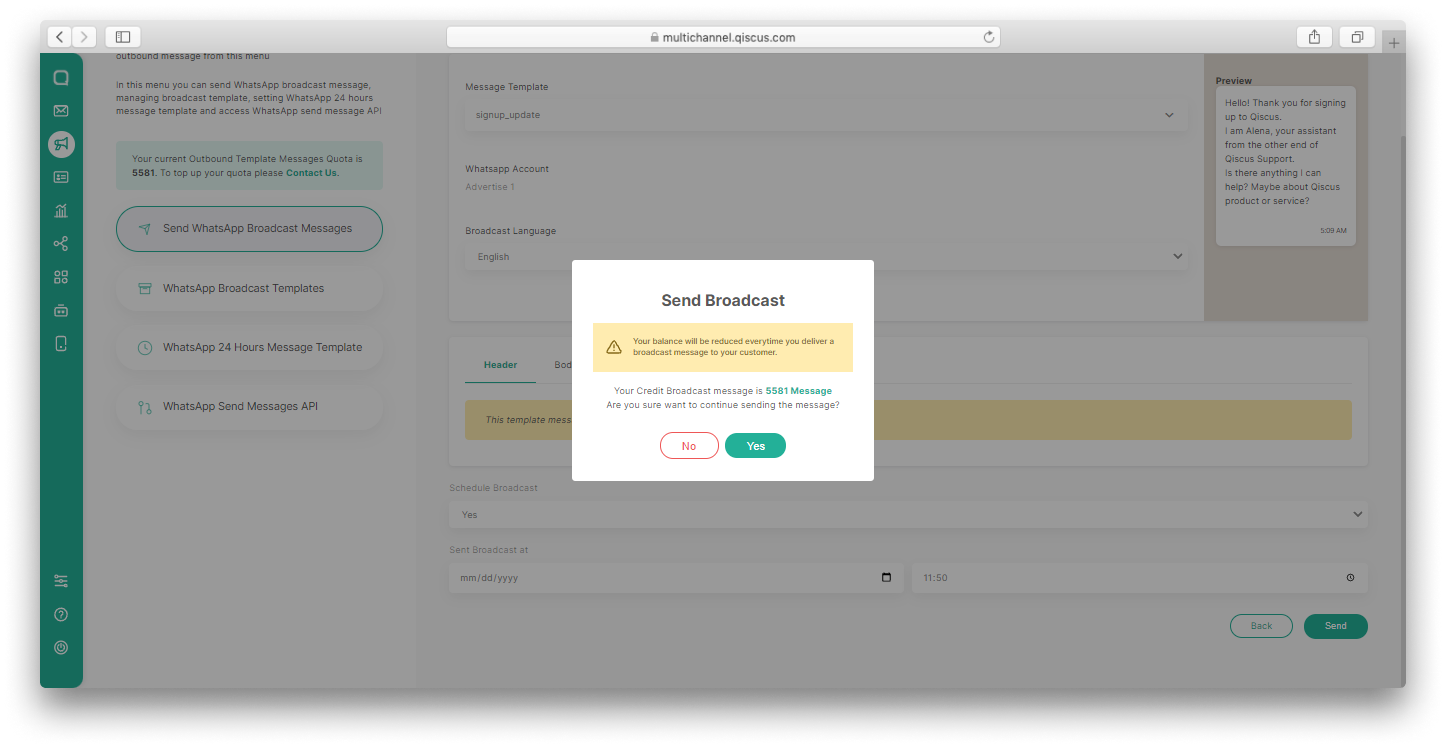Open the date picker calendar icon
This screenshot has height=748, width=1446.
pos(885,577)
